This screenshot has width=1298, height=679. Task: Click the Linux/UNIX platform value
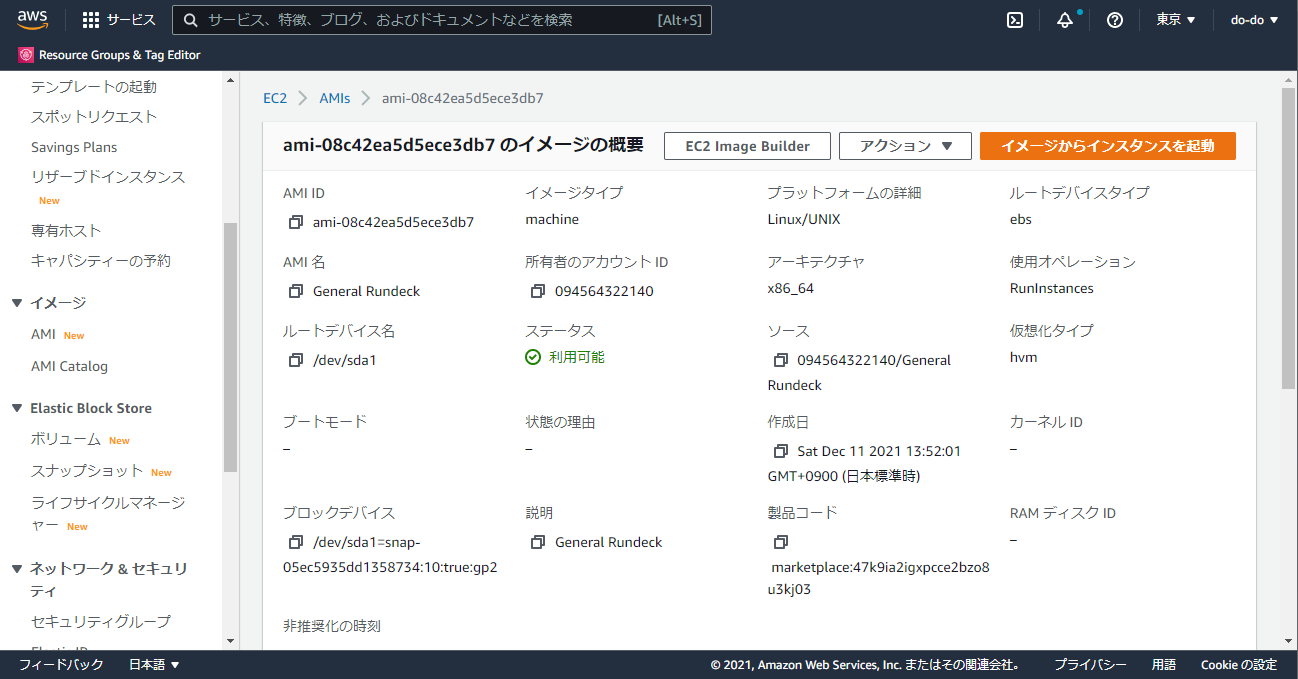coord(804,219)
